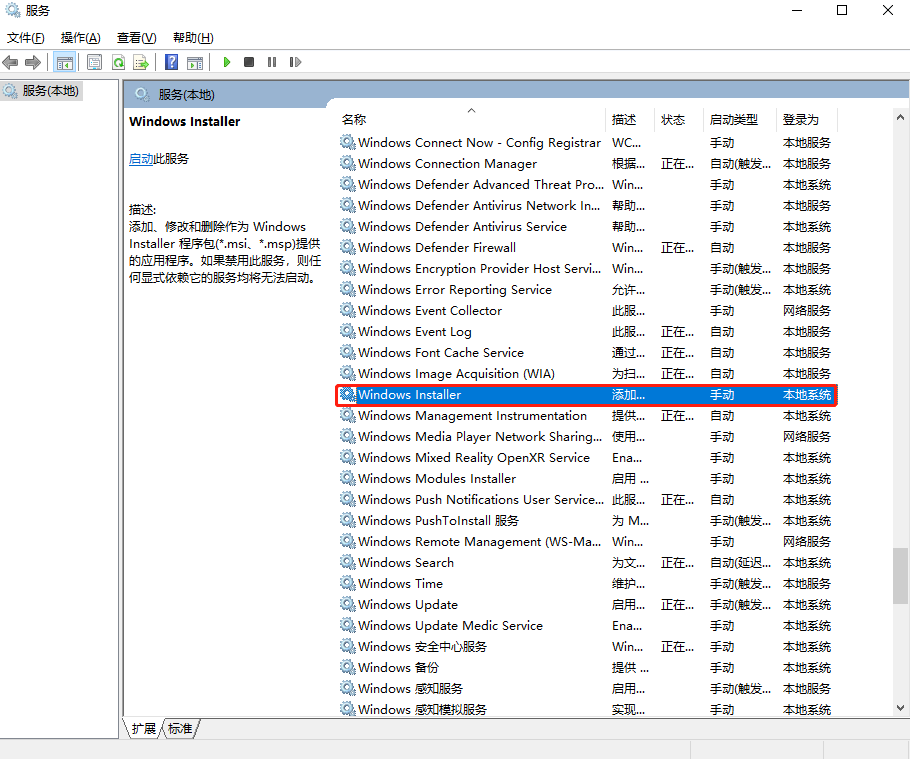The image size is (910, 759).
Task: Click the Help question mark toolbar icon
Action: coord(170,62)
